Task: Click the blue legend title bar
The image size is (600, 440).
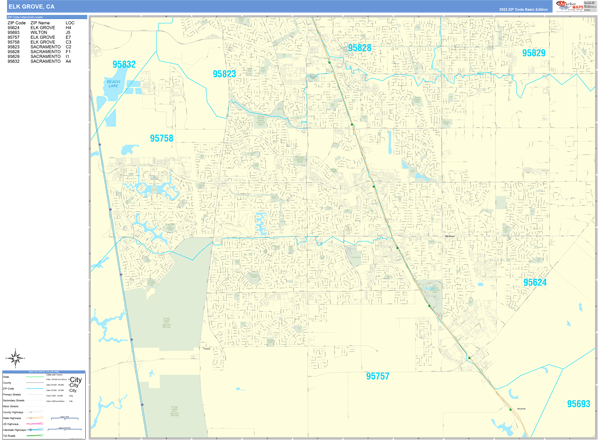Action: pos(44,372)
